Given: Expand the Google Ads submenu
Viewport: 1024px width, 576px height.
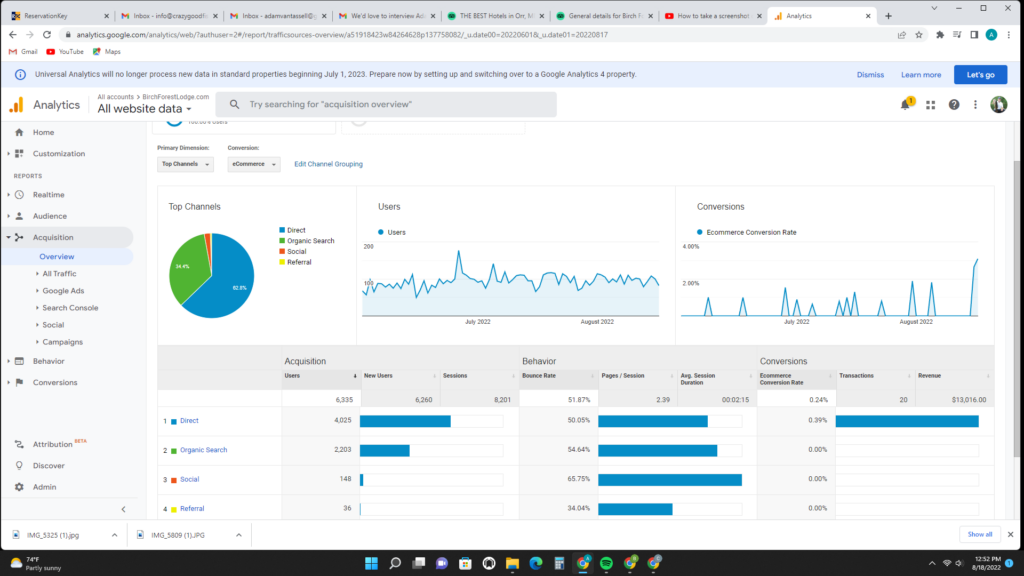Looking at the screenshot, I should pos(37,291).
